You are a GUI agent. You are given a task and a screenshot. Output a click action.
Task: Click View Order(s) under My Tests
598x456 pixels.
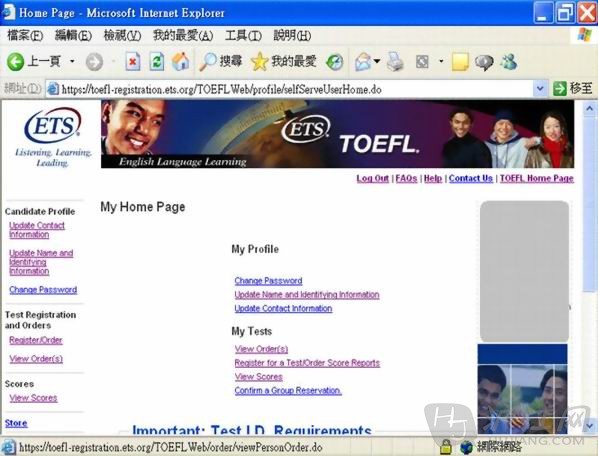261,349
